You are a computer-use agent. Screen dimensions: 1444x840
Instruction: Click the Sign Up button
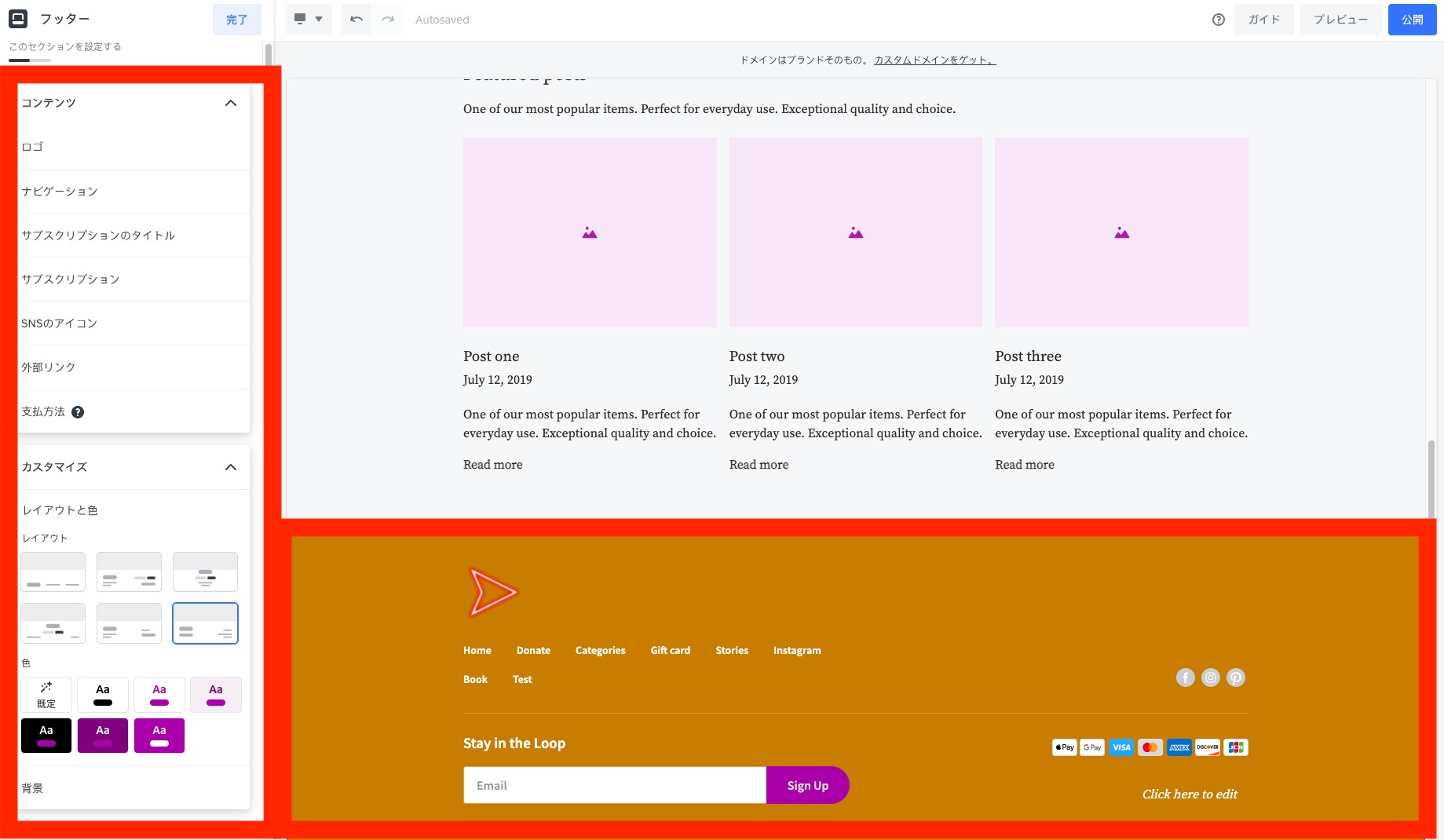[x=808, y=785]
